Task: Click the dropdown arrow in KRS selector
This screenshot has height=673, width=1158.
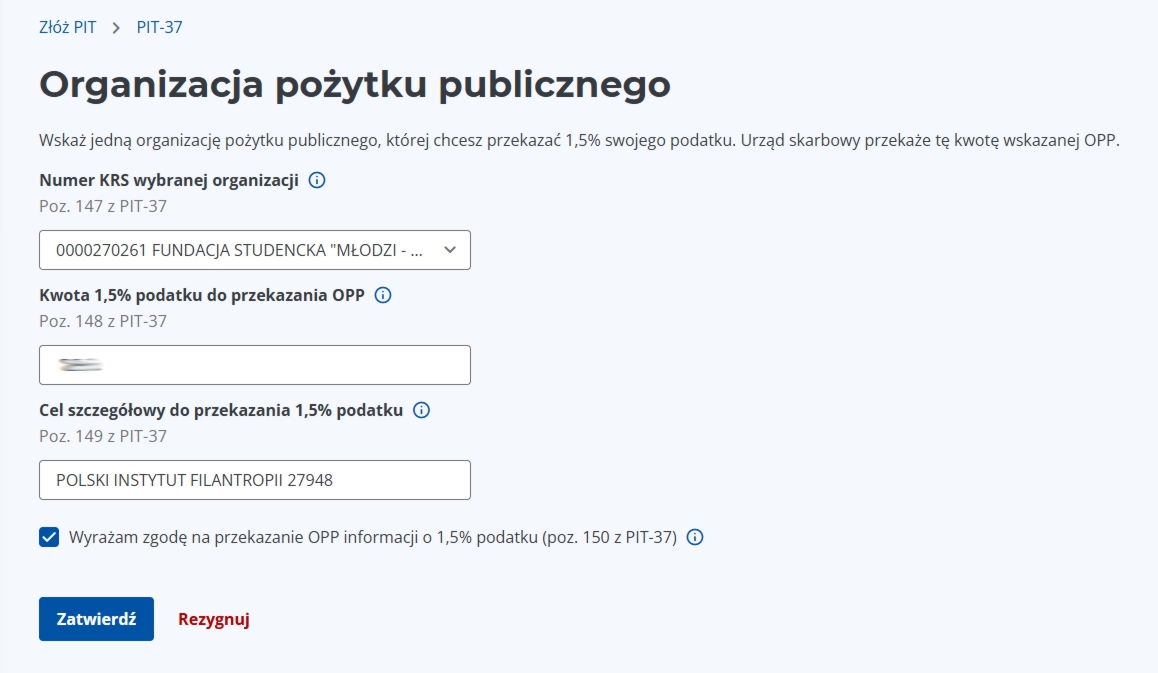Action: [x=449, y=250]
